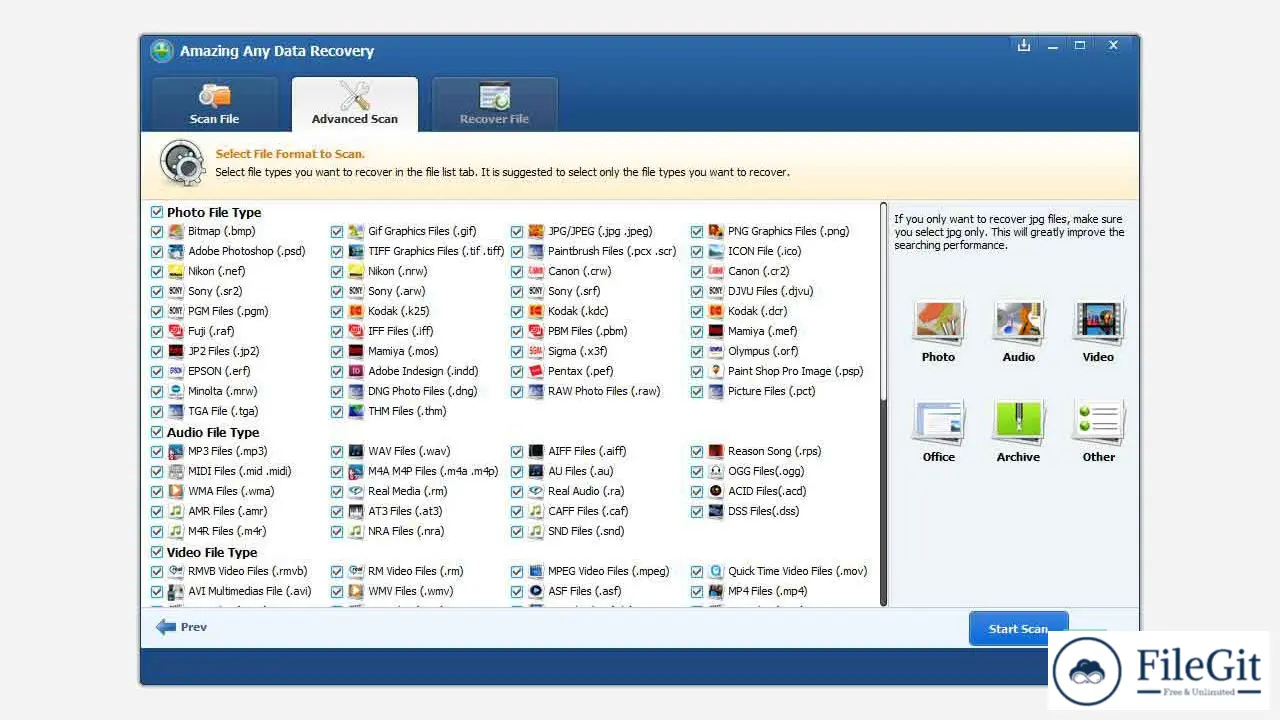This screenshot has width=1280, height=720.
Task: Open the Recover File tab
Action: [494, 104]
